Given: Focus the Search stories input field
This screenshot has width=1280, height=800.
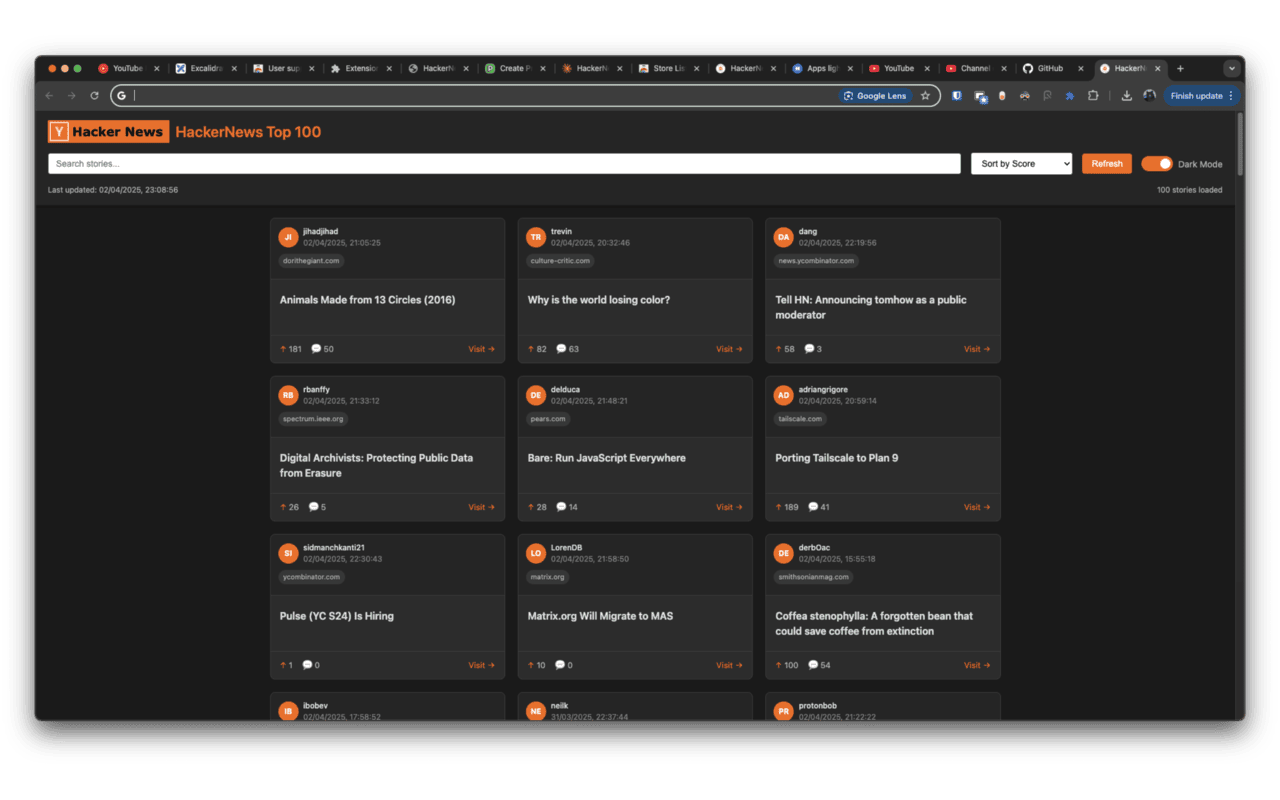Looking at the screenshot, I should [504, 164].
